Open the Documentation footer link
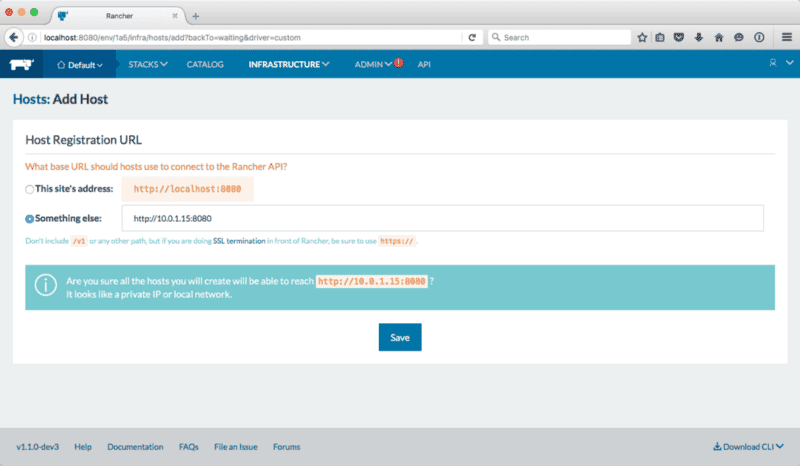This screenshot has width=800, height=466. point(135,447)
